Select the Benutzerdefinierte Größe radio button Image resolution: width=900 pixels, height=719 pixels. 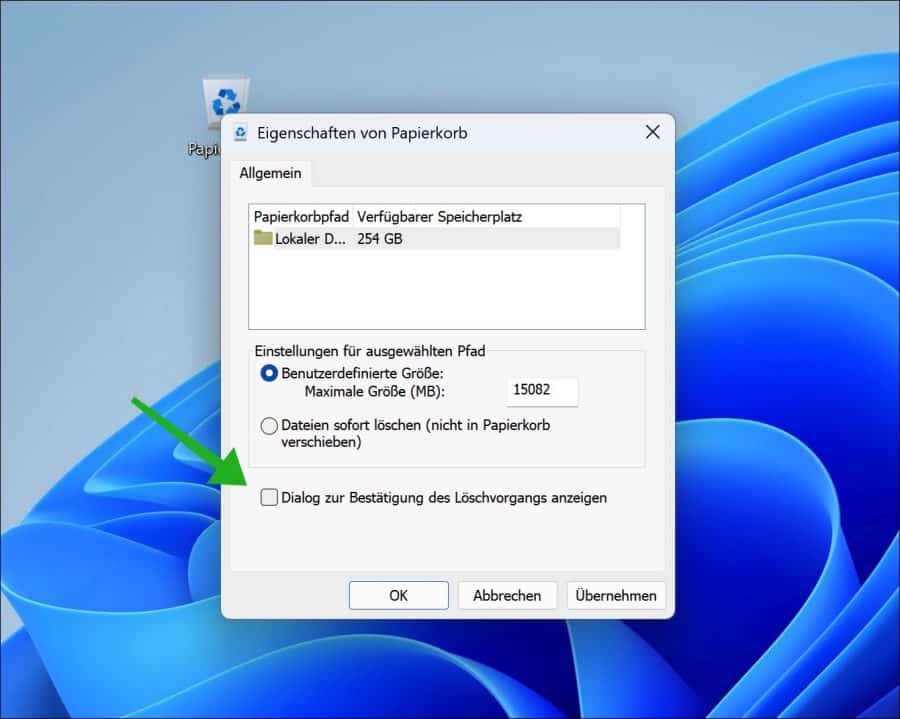[x=268, y=370]
